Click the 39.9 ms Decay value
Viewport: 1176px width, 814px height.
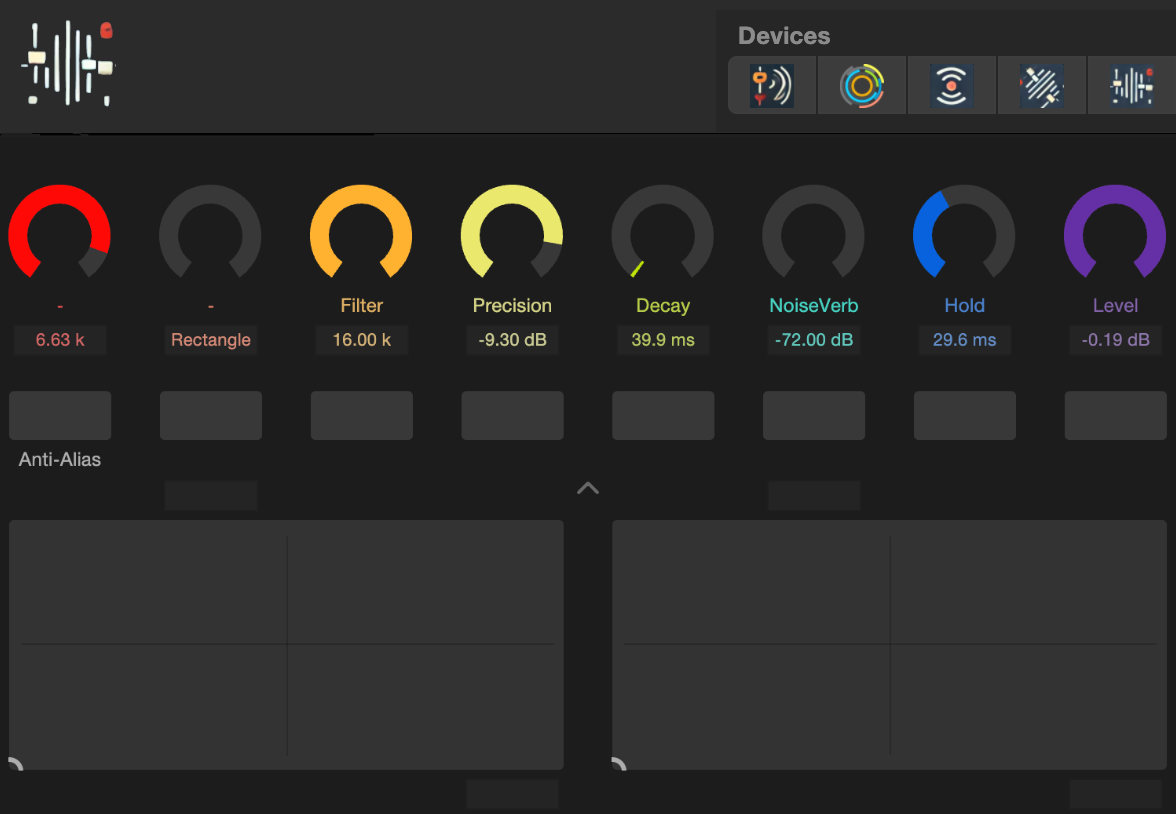coord(663,340)
